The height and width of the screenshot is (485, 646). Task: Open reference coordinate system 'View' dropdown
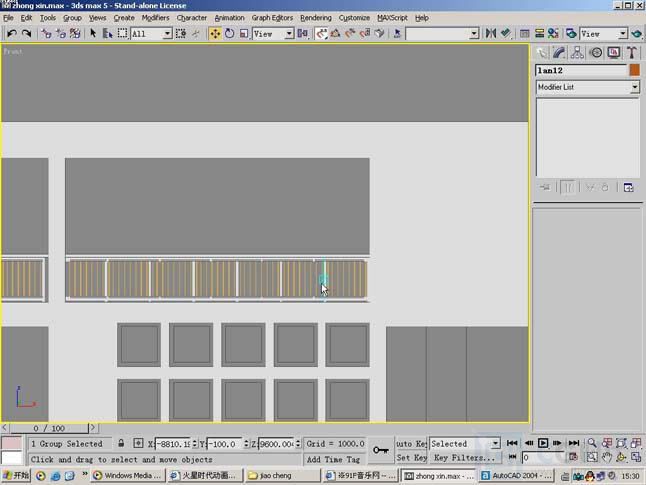pos(289,33)
